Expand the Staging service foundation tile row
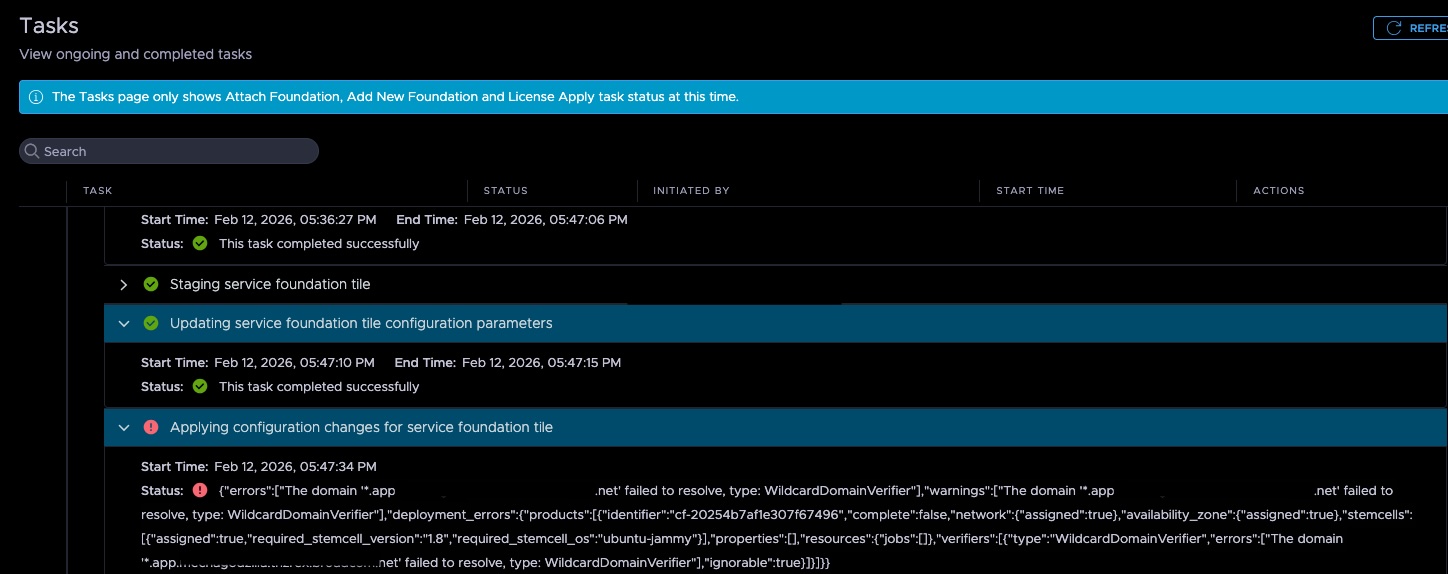This screenshot has height=574, width=1448. [x=124, y=284]
